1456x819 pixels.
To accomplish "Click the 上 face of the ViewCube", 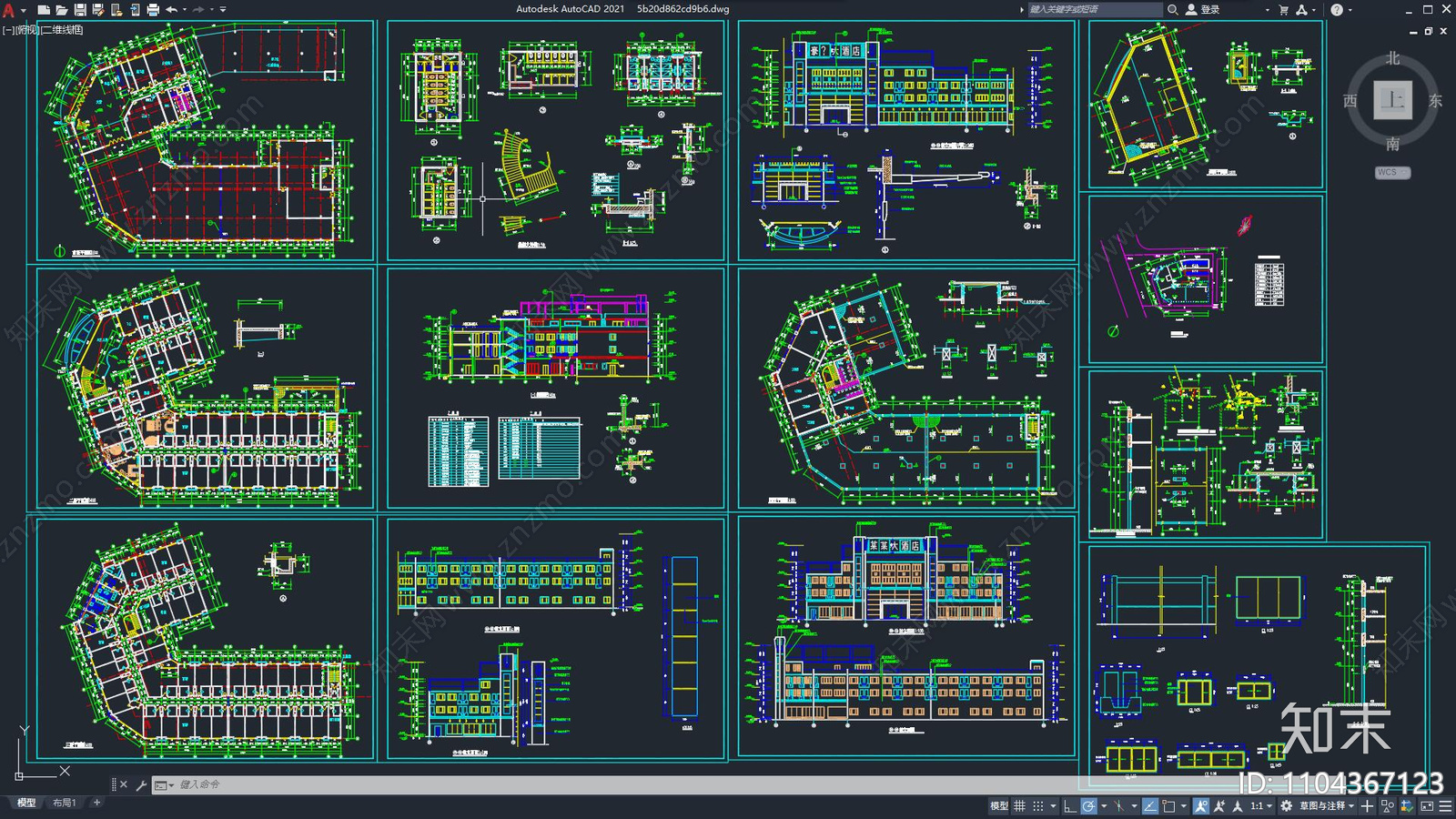I will [x=1392, y=100].
